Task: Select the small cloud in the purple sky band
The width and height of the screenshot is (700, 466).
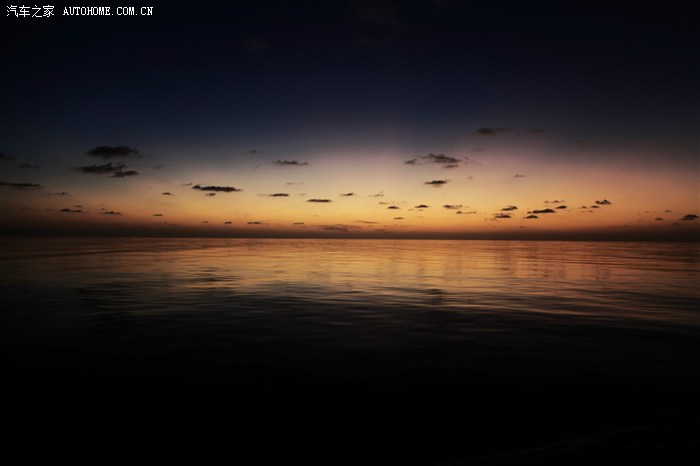Action: [x=290, y=162]
